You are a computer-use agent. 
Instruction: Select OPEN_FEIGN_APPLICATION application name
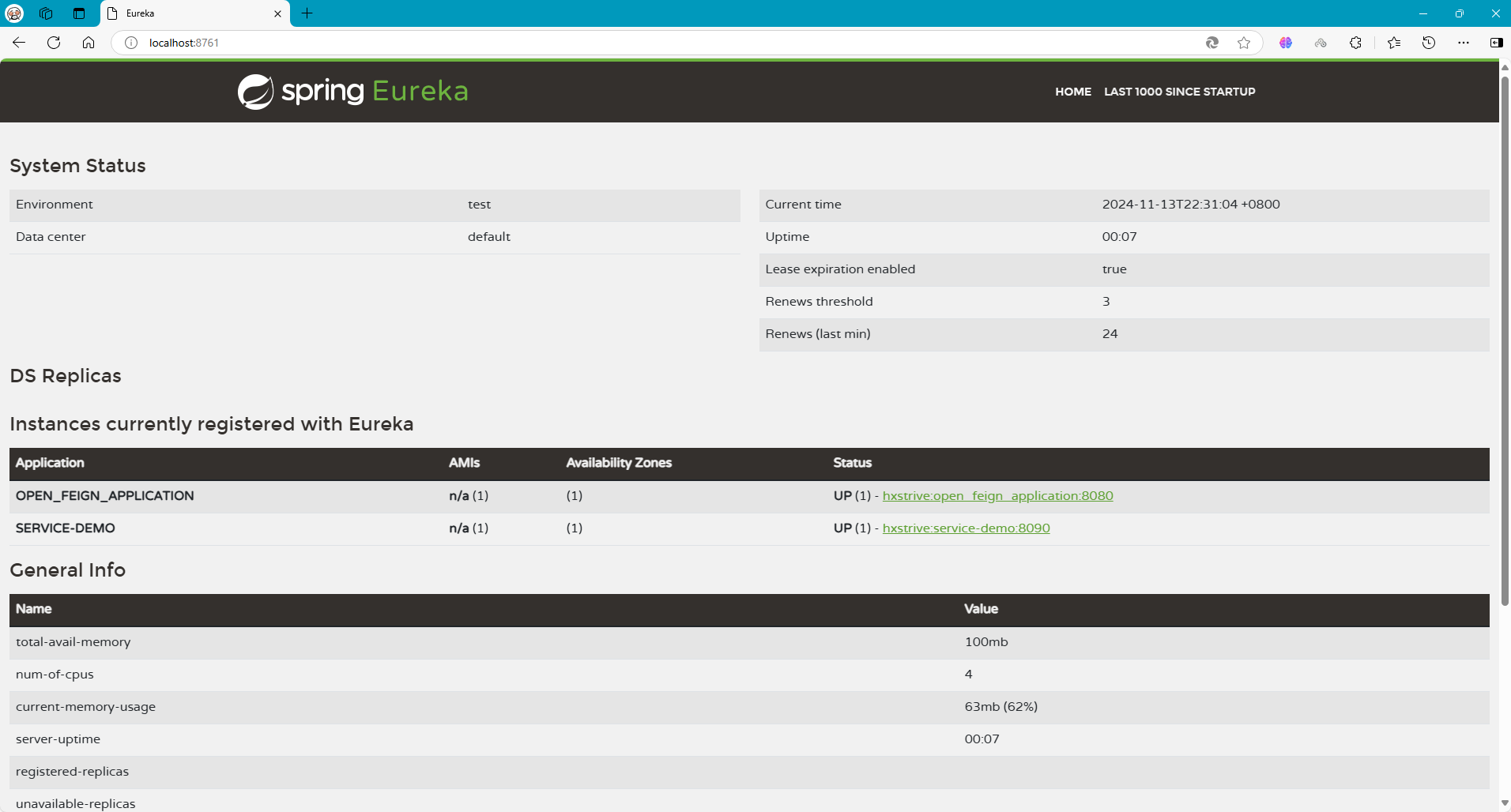tap(105, 496)
